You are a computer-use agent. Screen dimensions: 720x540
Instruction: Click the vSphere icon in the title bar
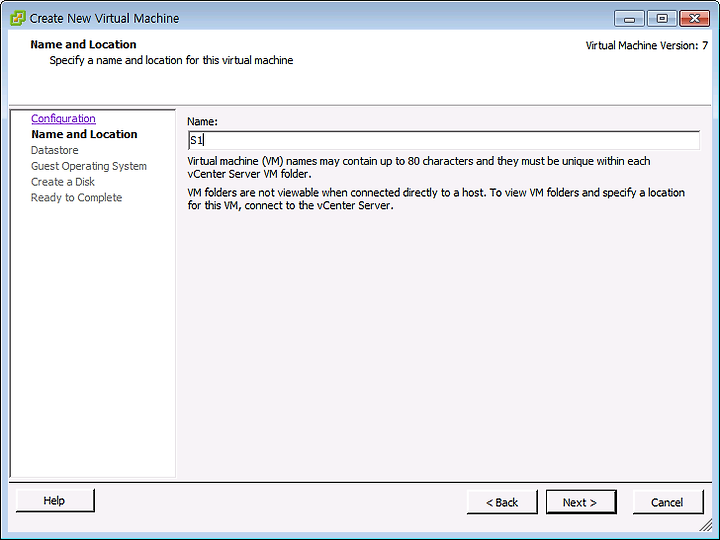(x=17, y=18)
